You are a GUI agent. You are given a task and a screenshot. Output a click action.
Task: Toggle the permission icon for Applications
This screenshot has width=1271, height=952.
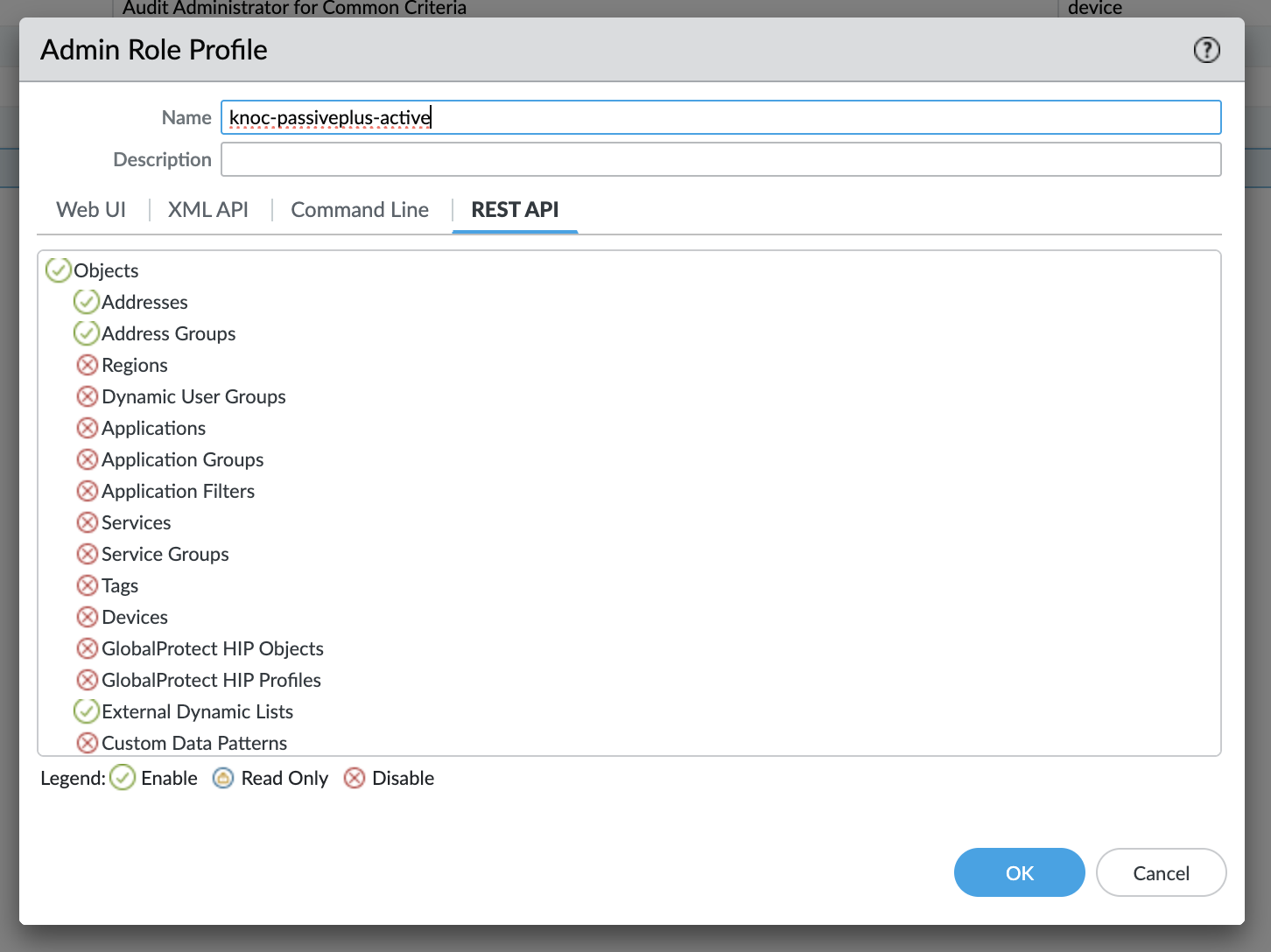(x=87, y=427)
